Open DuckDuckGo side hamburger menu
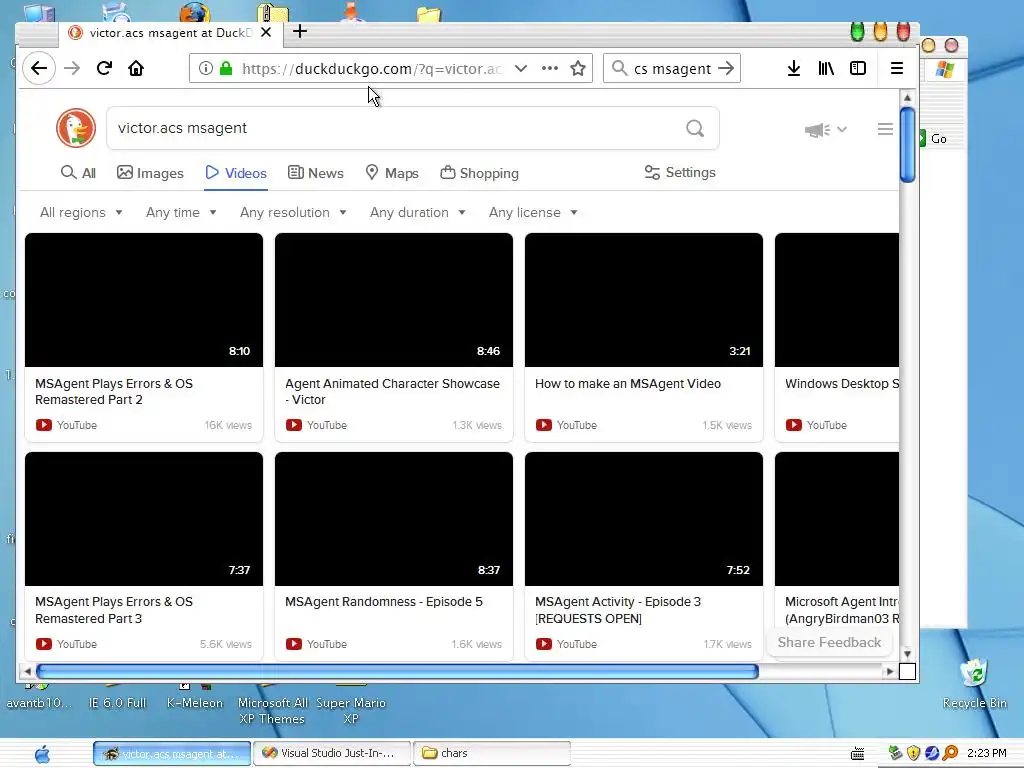 point(885,129)
